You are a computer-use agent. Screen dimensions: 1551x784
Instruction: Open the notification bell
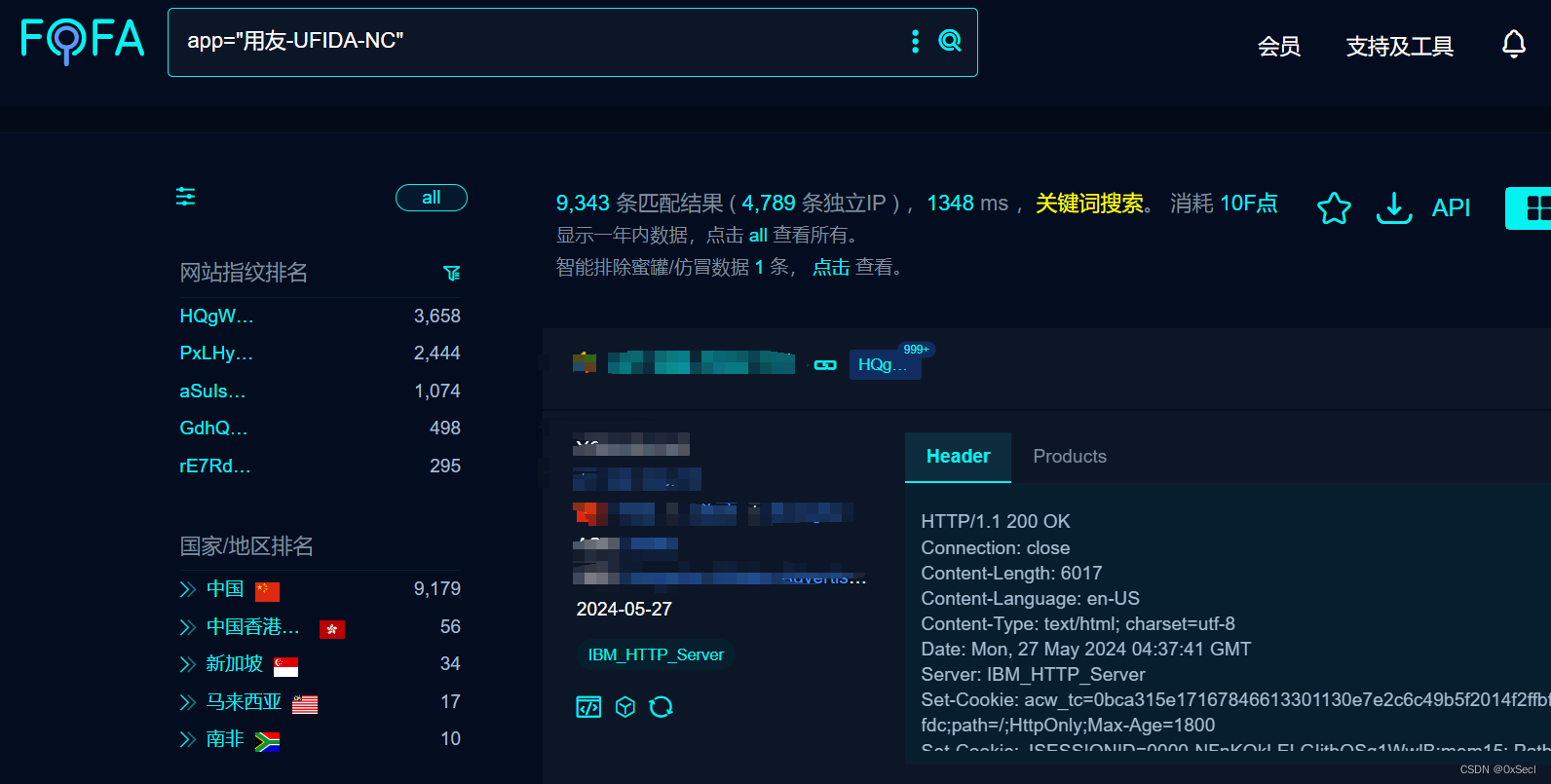coord(1513,44)
